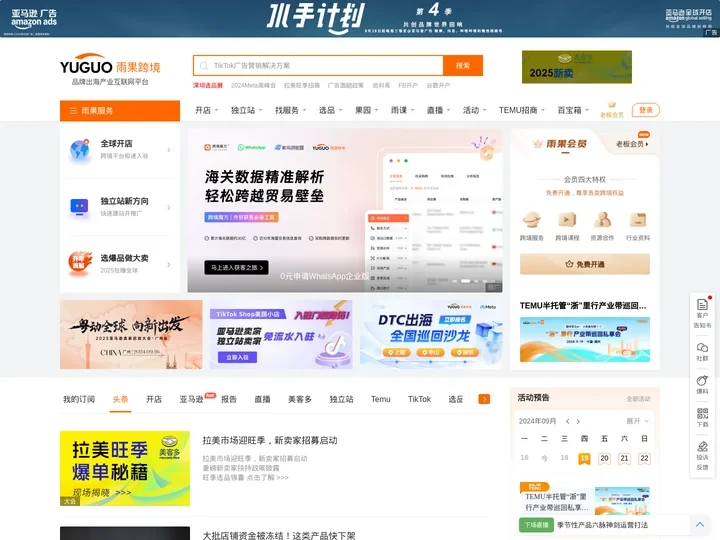The width and height of the screenshot is (720, 540).
Task: Click the 登录 button
Action: click(646, 110)
